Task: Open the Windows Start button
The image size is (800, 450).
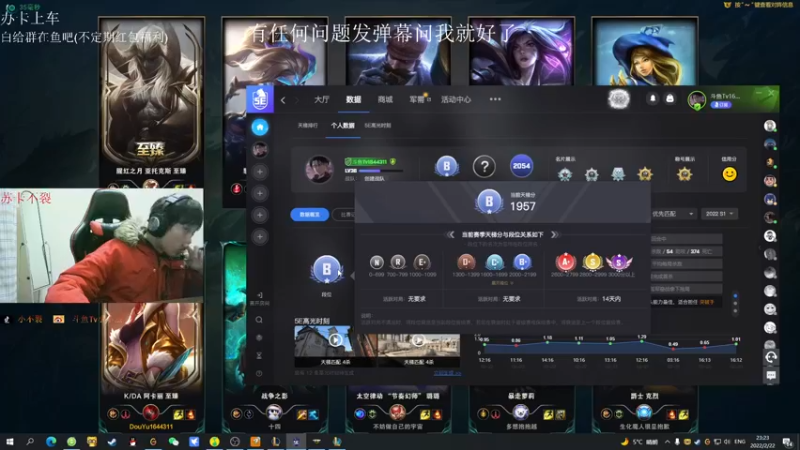Action: (10, 441)
